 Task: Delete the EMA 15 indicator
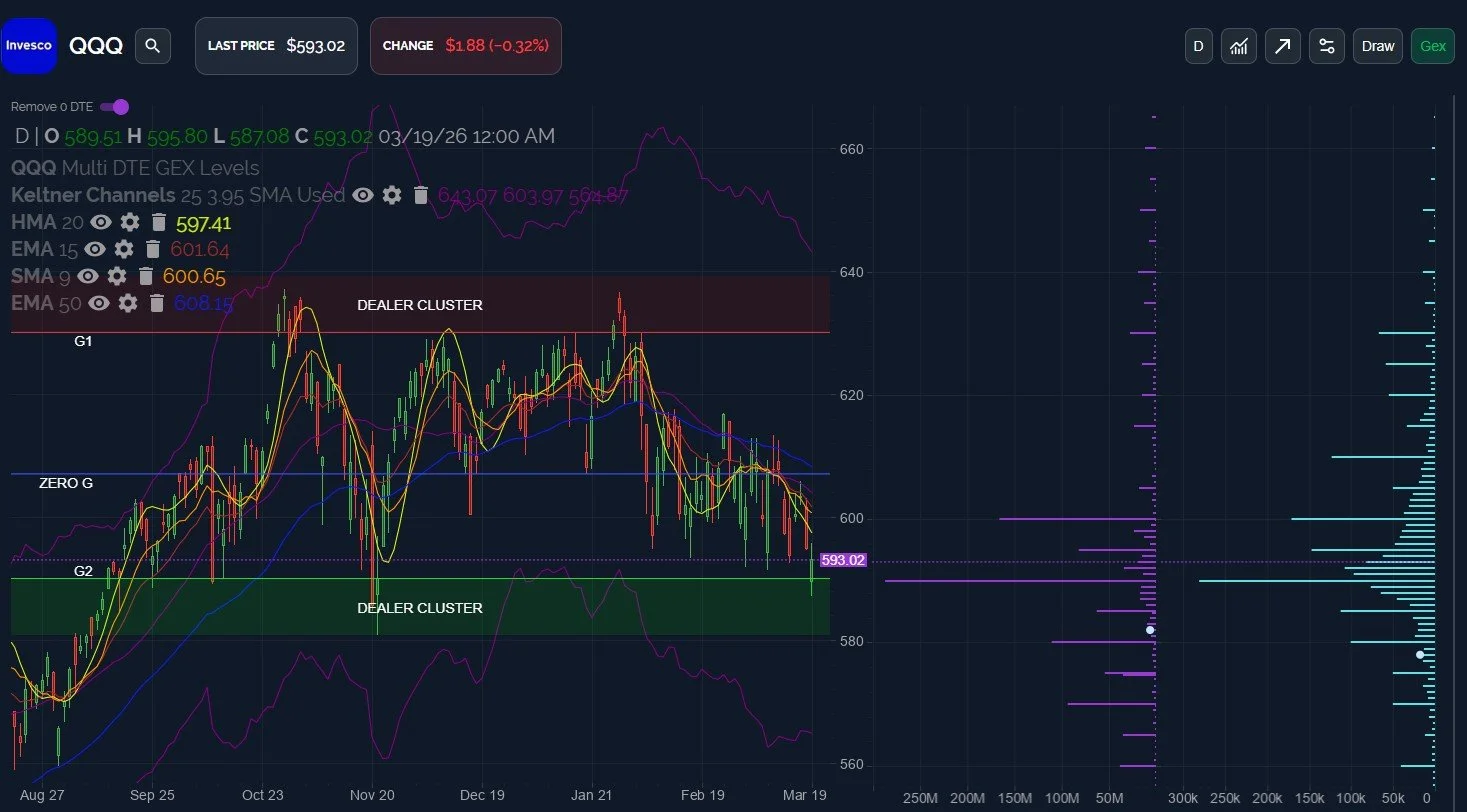[152, 249]
